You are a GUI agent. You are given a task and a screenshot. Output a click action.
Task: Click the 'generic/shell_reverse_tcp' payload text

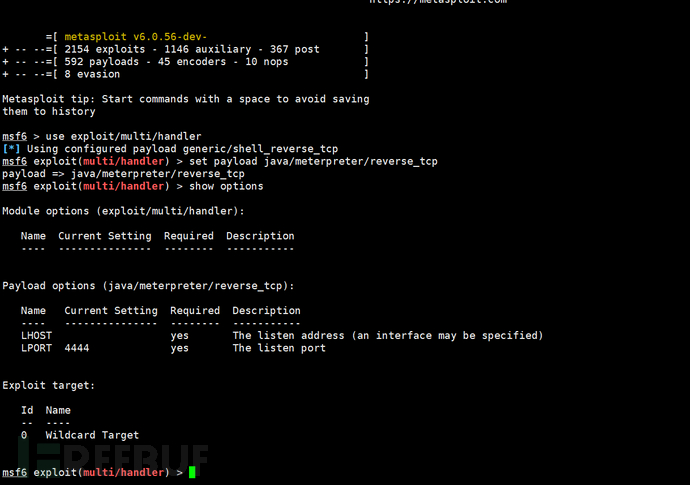[x=260, y=149]
